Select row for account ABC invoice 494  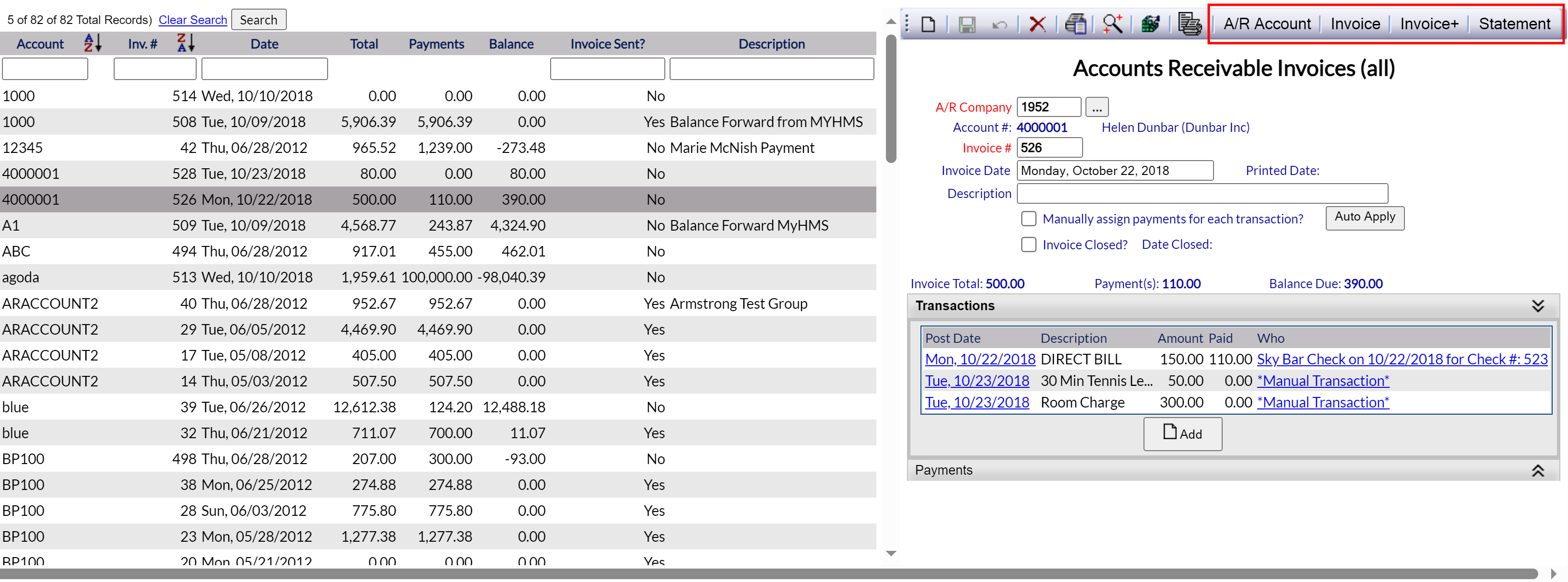click(438, 252)
